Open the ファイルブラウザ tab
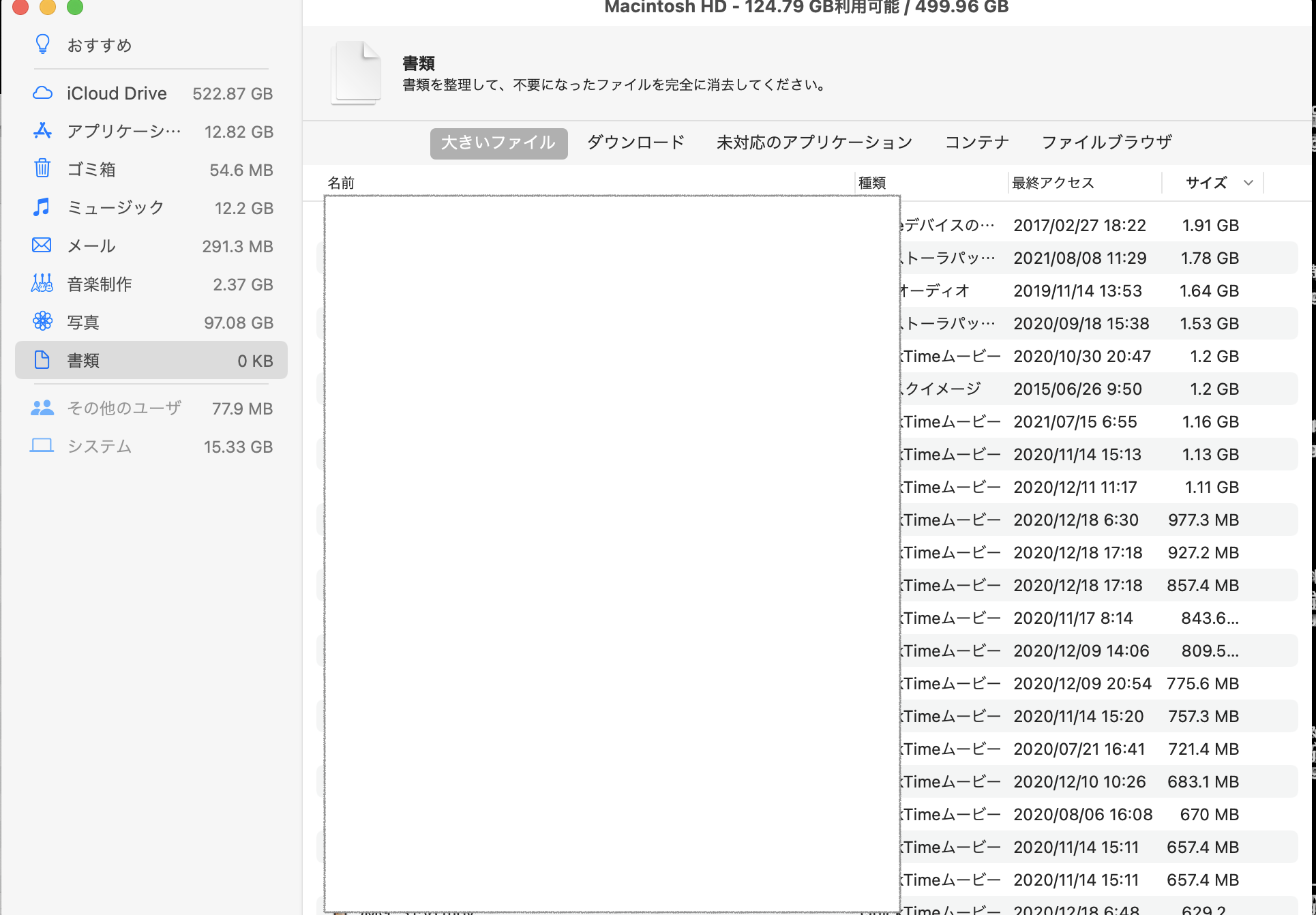Image resolution: width=1316 pixels, height=915 pixels. 1107,142
